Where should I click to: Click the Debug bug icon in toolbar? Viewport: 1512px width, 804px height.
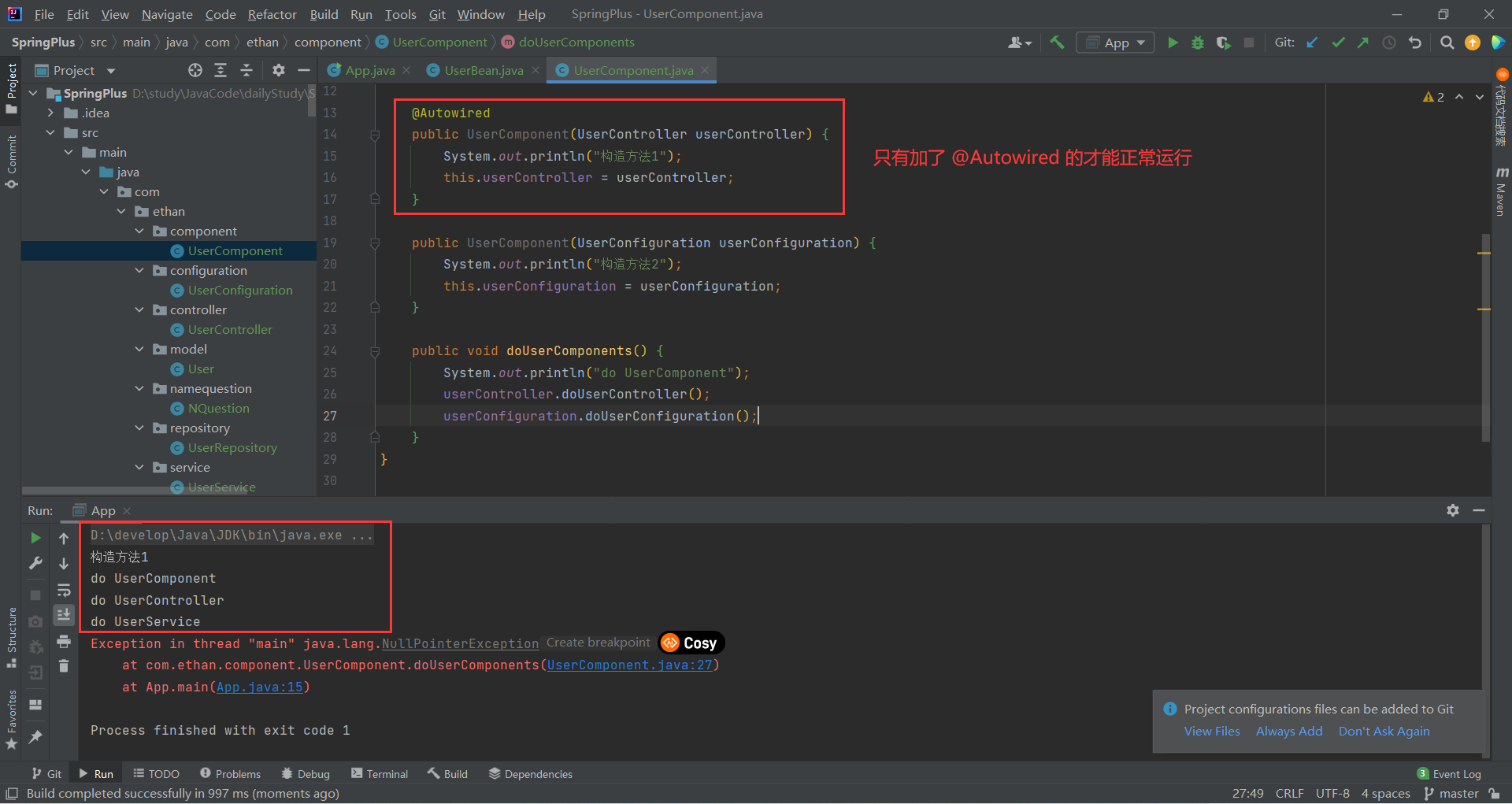coord(1198,43)
